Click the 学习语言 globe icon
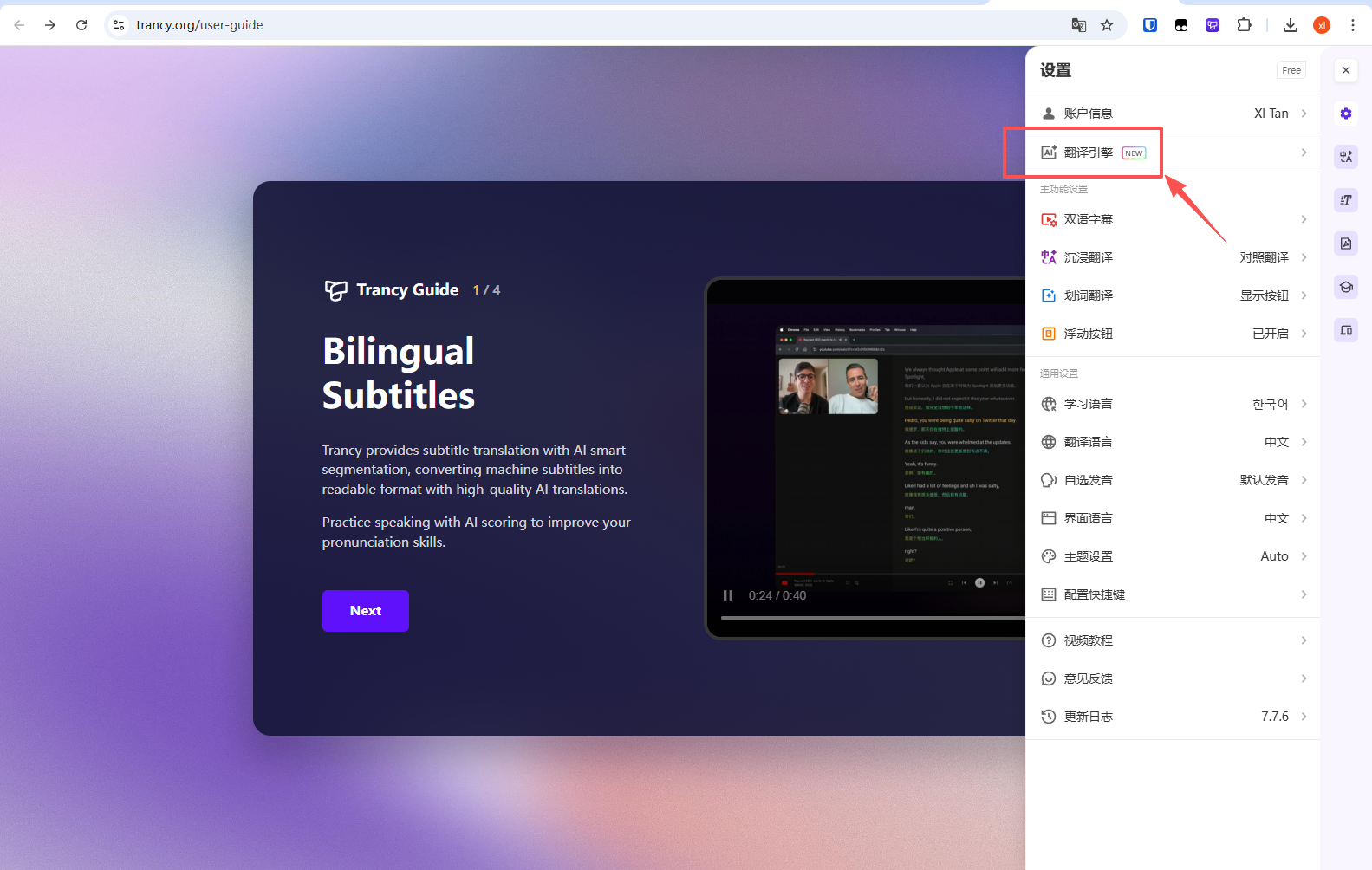Image resolution: width=1372 pixels, height=870 pixels. (x=1049, y=404)
